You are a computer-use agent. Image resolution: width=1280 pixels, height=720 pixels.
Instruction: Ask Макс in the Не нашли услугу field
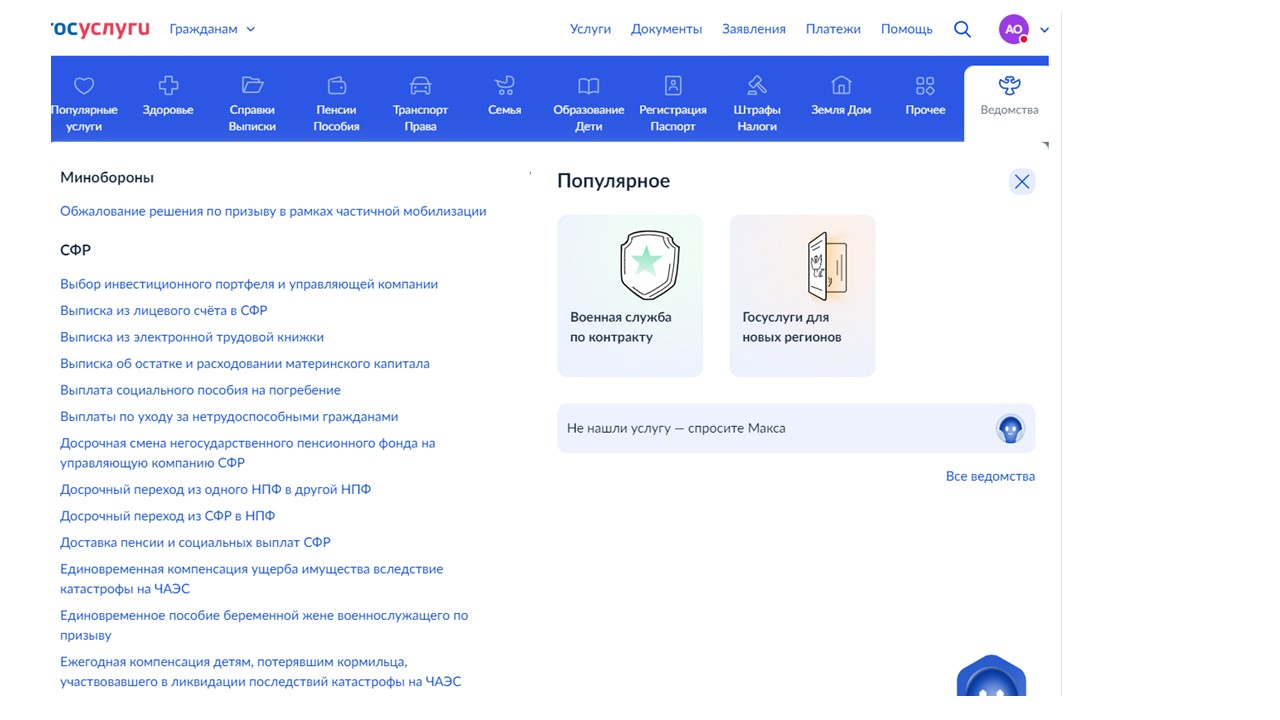796,428
